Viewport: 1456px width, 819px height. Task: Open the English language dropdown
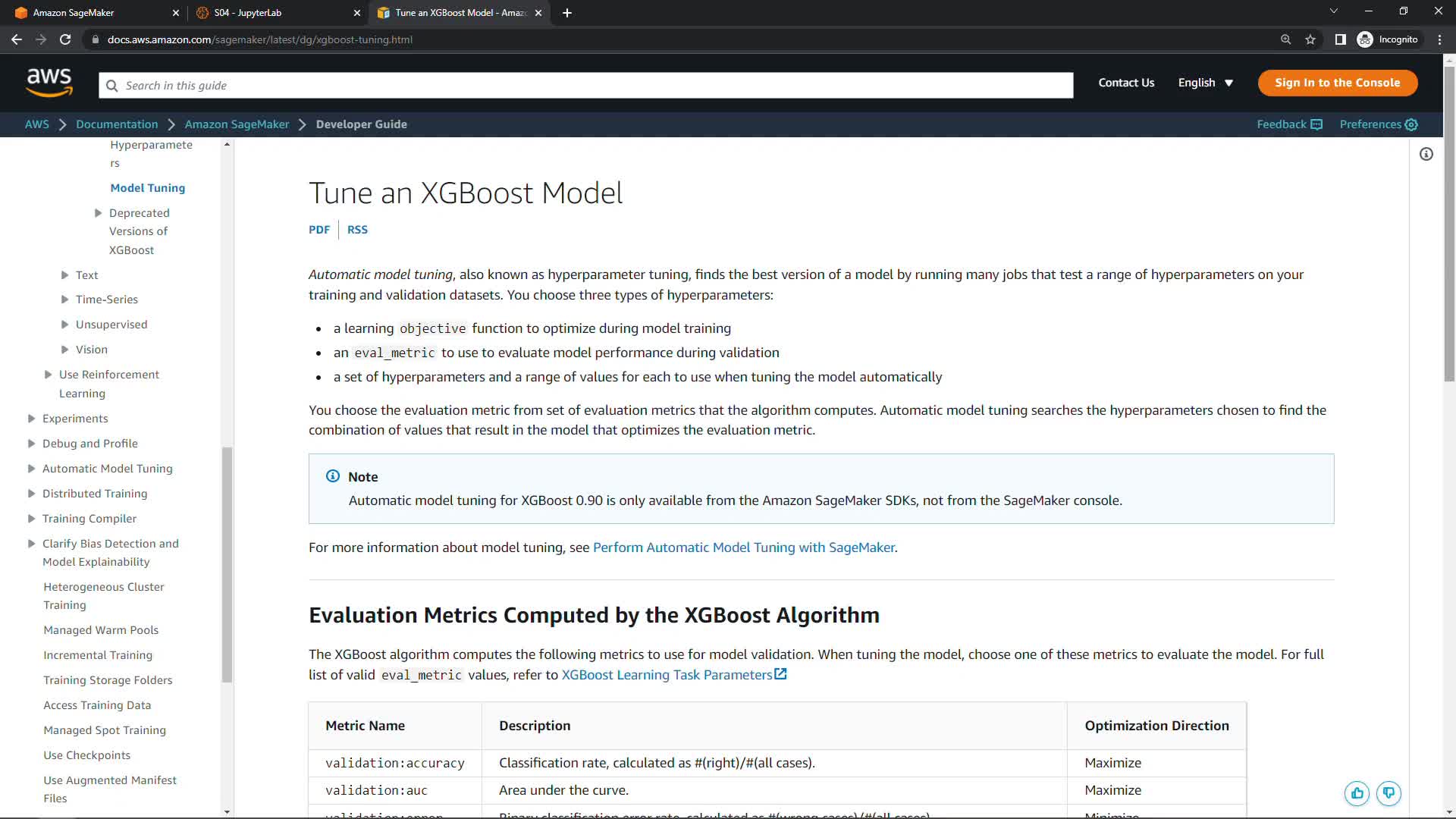tap(1205, 83)
